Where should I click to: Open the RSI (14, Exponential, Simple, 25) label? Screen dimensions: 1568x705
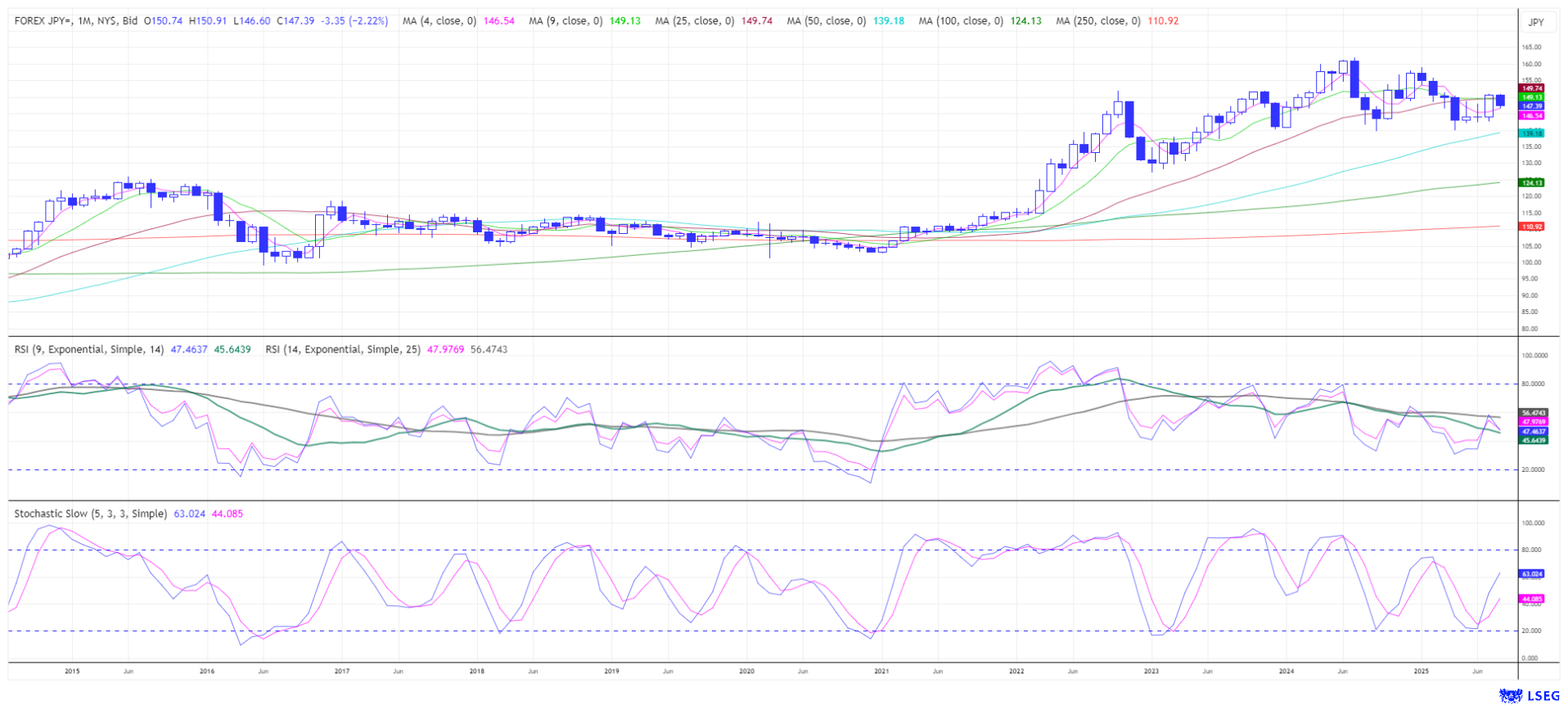pos(343,349)
